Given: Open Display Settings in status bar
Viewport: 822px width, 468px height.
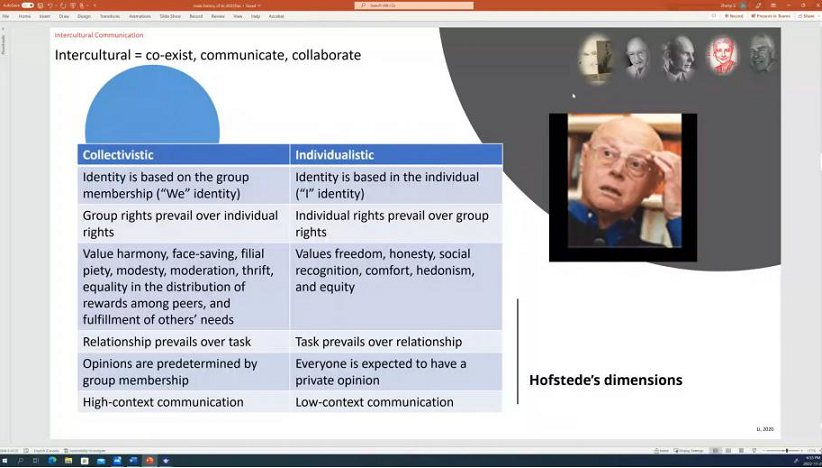Looking at the screenshot, I should [690, 451].
